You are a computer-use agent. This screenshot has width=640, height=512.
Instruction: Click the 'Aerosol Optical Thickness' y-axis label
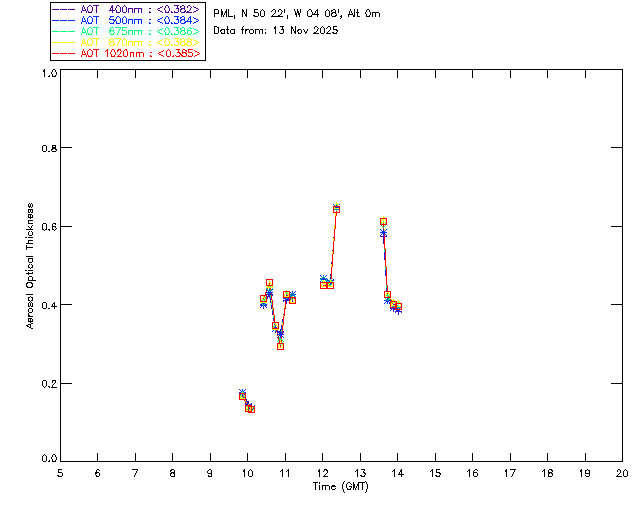click(x=29, y=266)
